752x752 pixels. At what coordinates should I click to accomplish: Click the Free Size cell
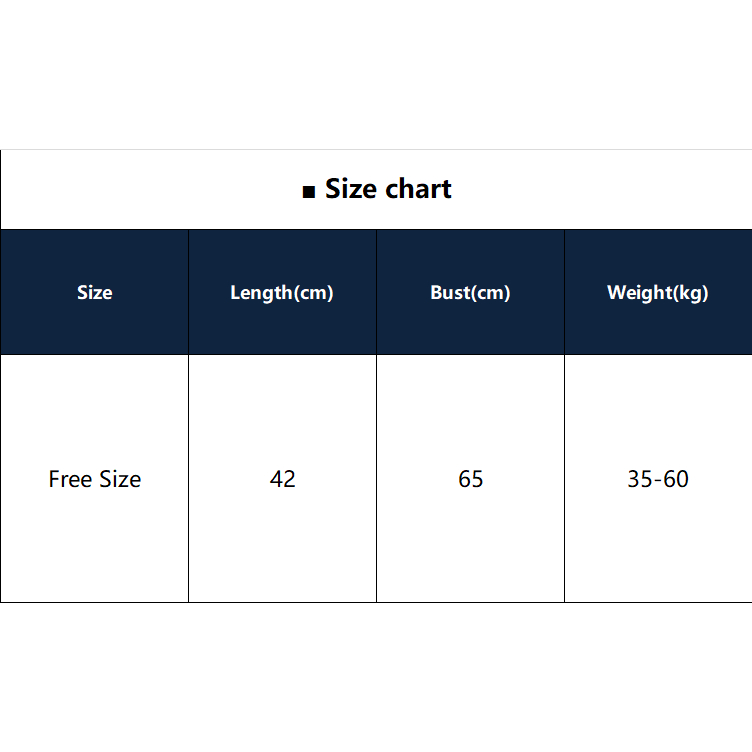94,479
